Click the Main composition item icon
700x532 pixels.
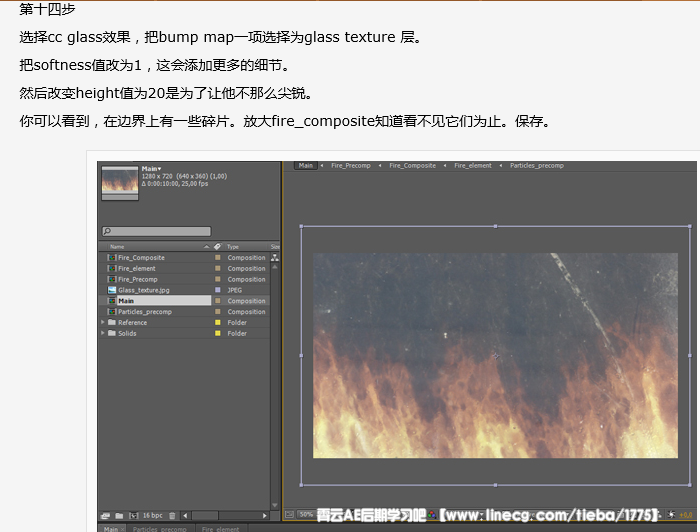[112, 301]
